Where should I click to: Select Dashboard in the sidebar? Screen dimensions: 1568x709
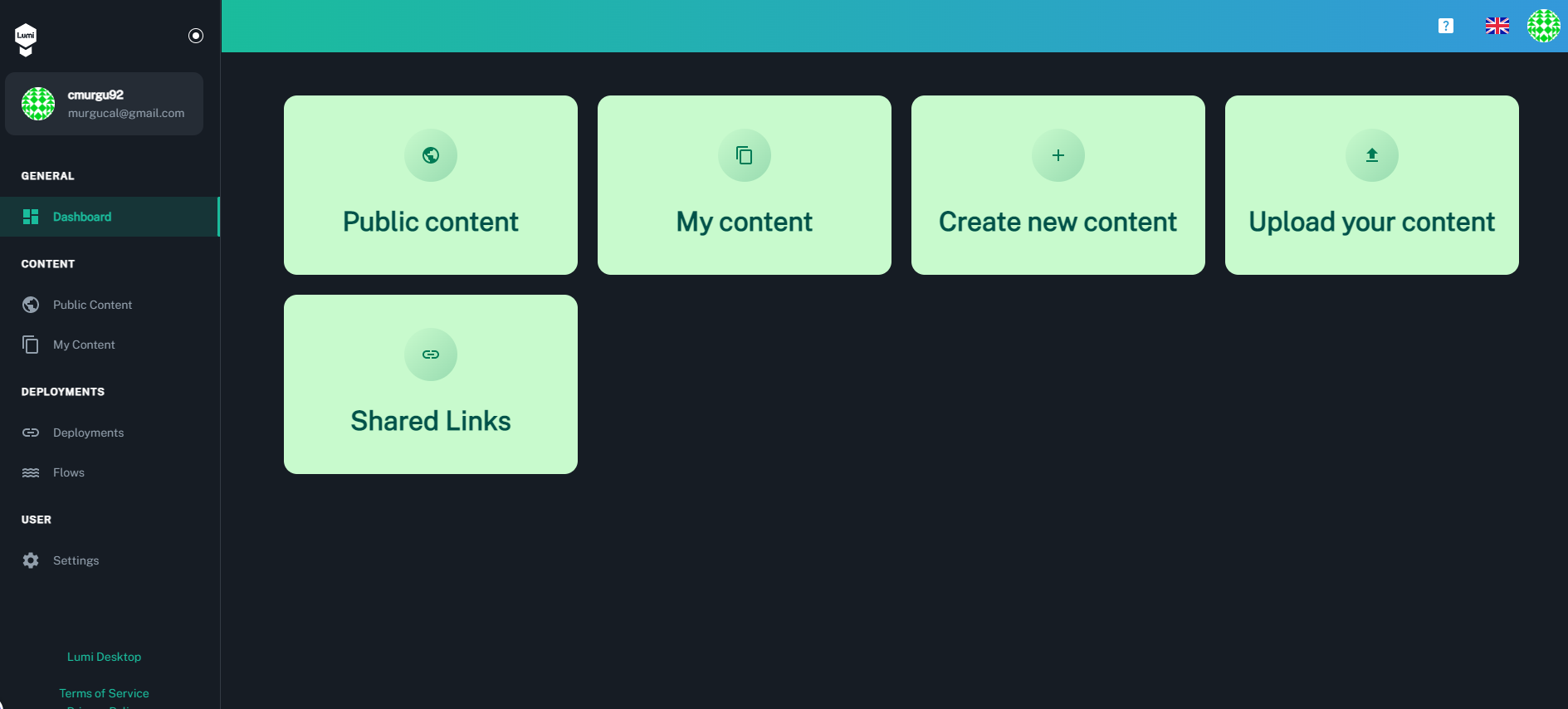point(81,217)
